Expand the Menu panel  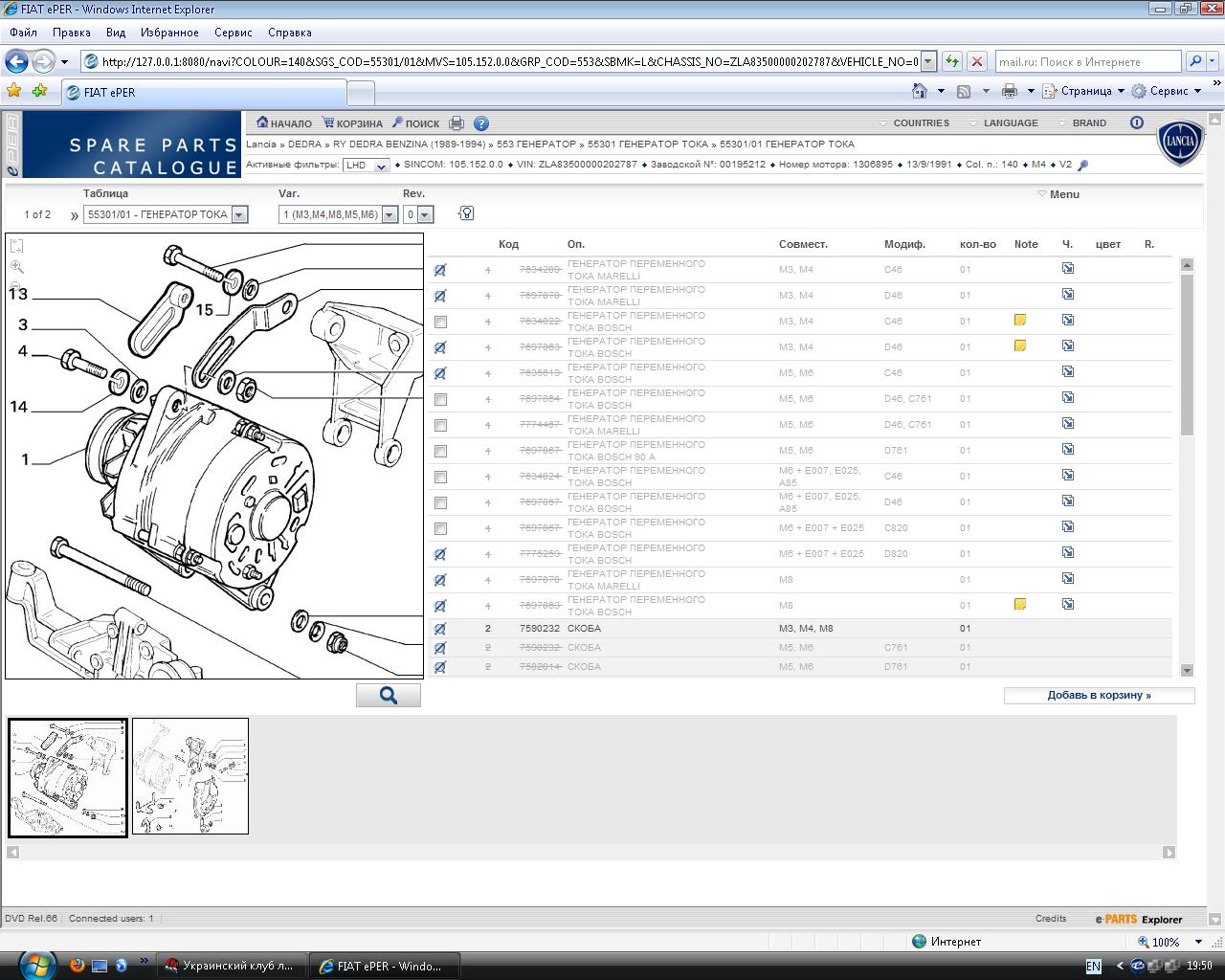[1058, 194]
